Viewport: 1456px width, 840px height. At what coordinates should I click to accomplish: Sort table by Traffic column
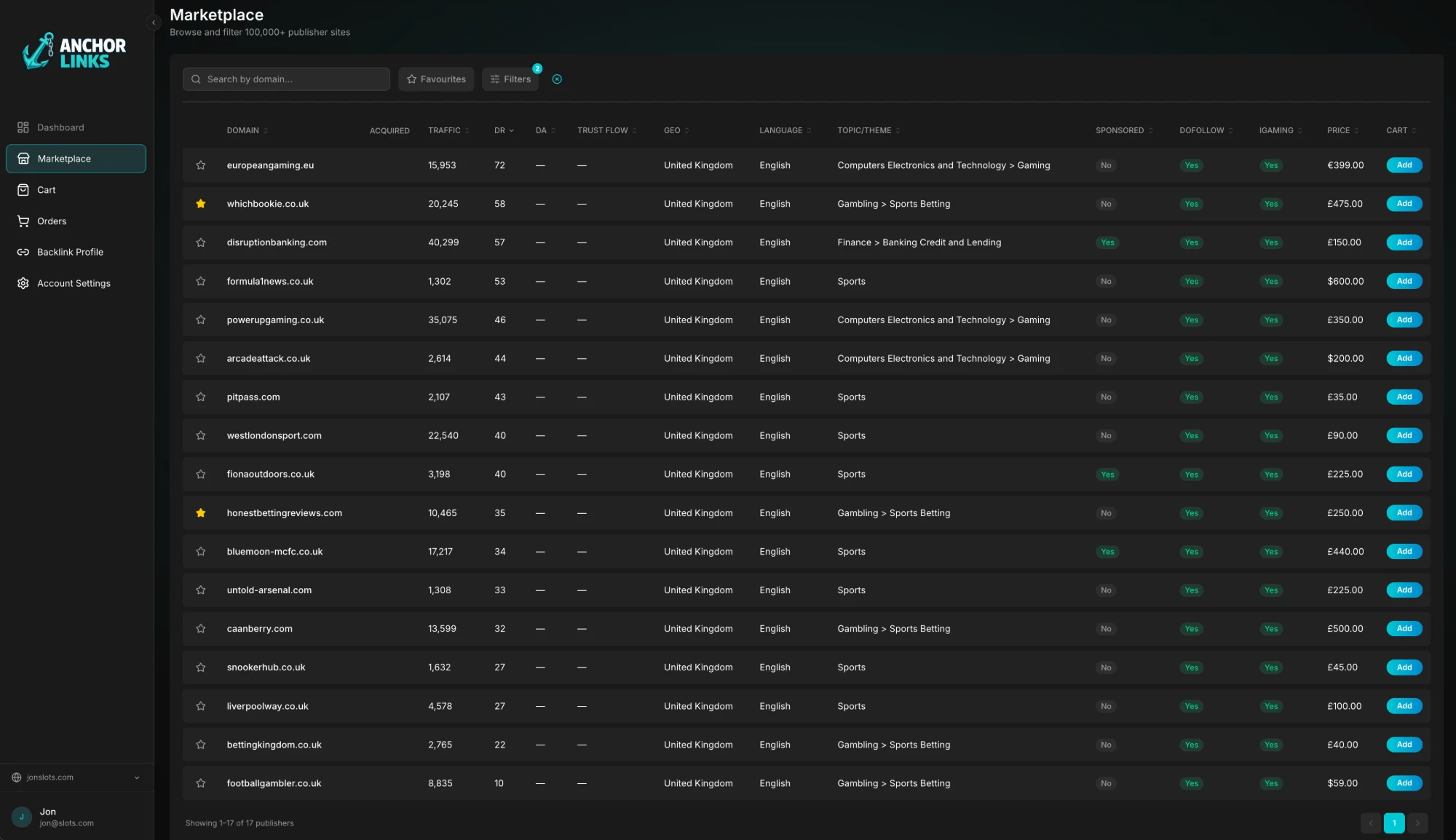[448, 131]
